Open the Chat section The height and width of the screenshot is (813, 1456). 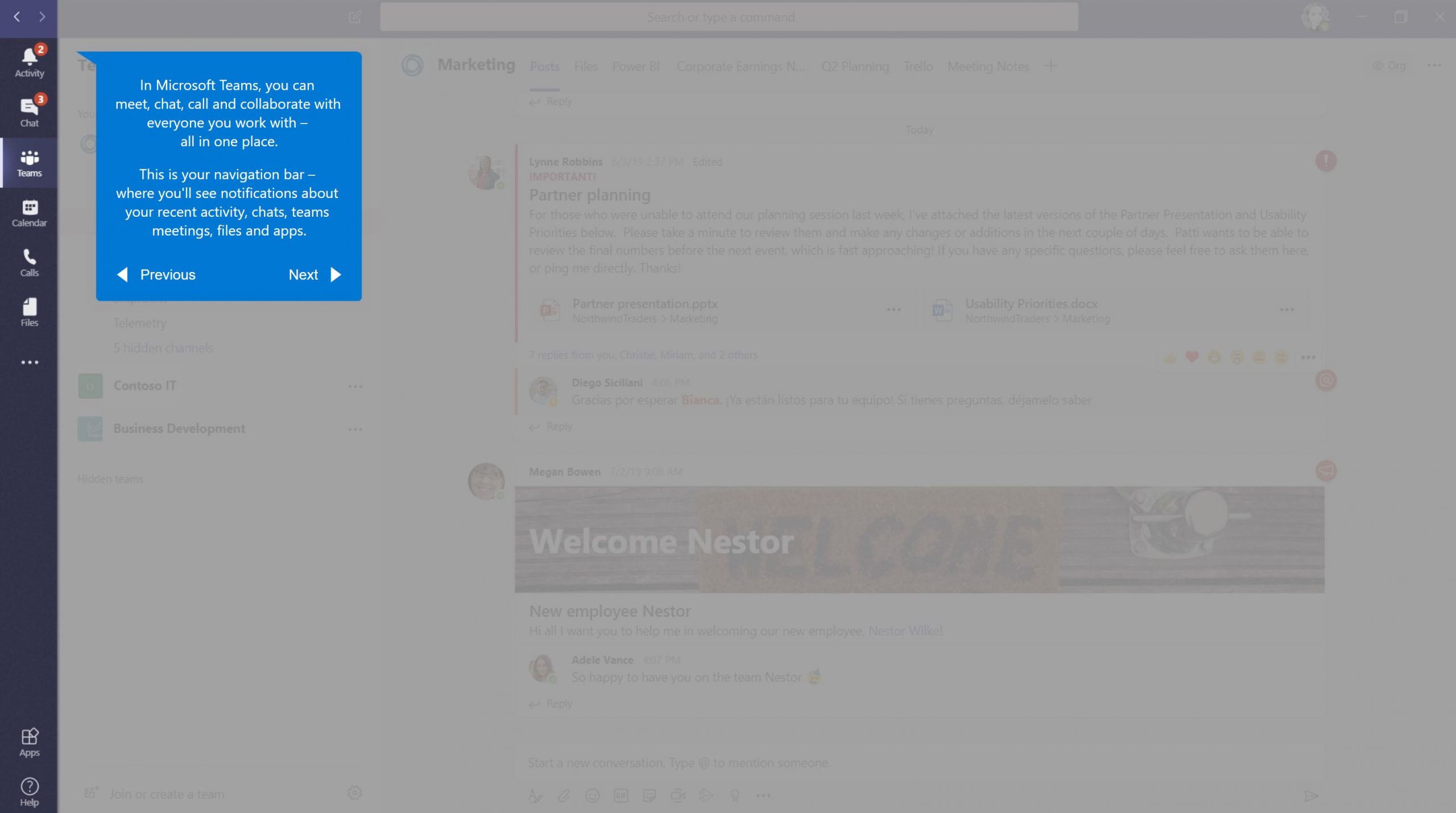point(29,110)
